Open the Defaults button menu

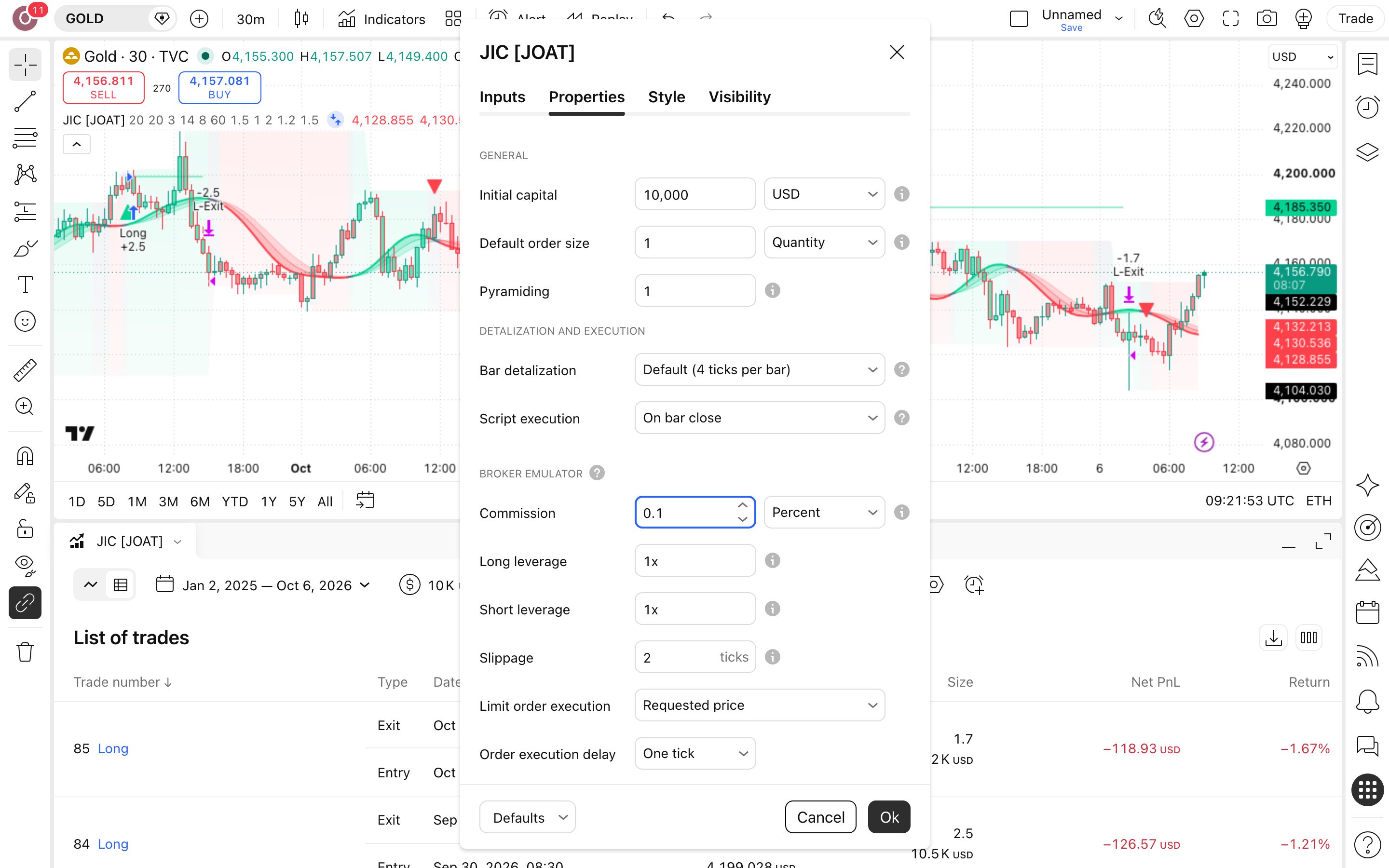coord(528,817)
